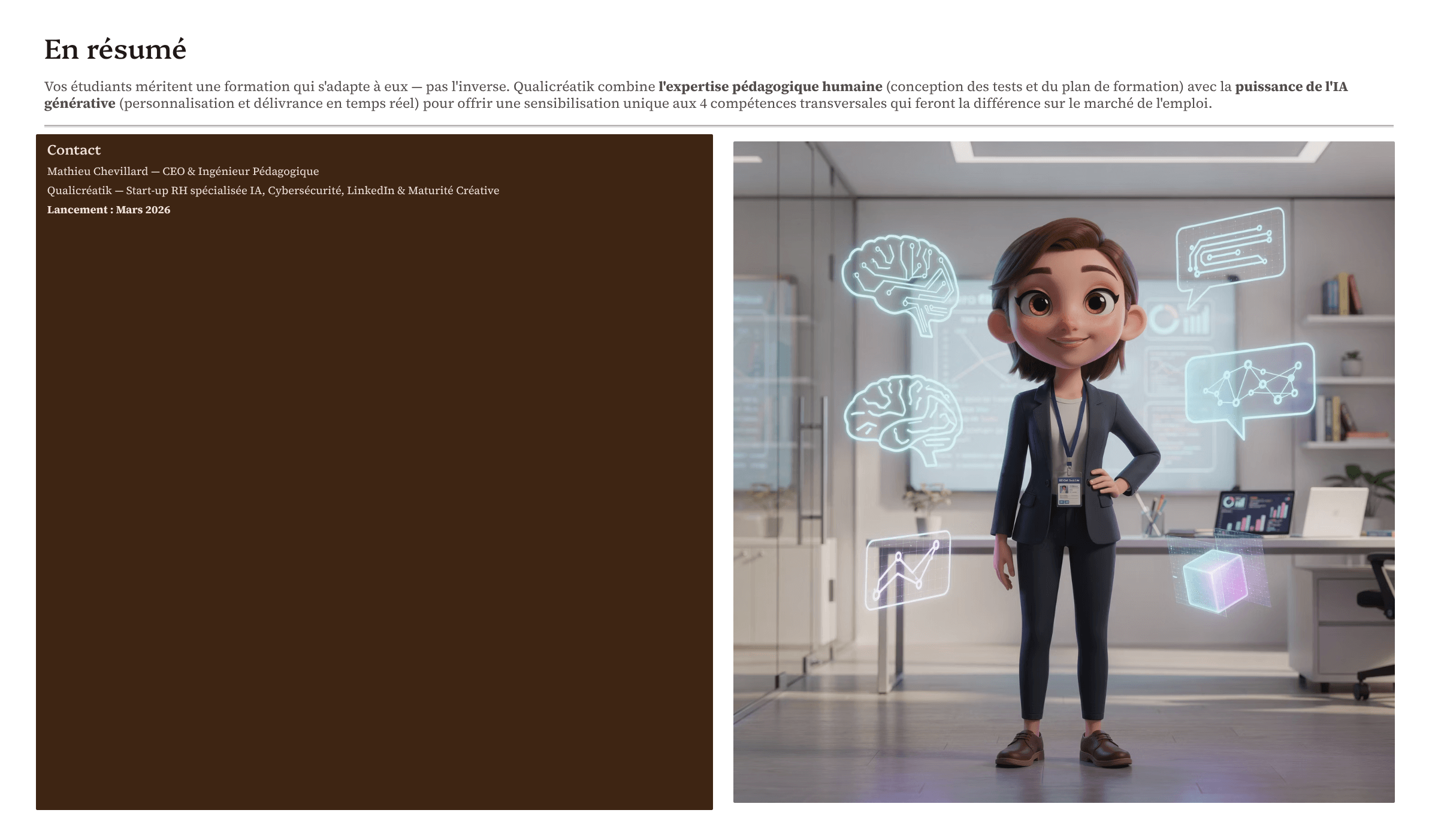1438x840 pixels.
Task: Click the line chart hologram icon
Action: (907, 569)
